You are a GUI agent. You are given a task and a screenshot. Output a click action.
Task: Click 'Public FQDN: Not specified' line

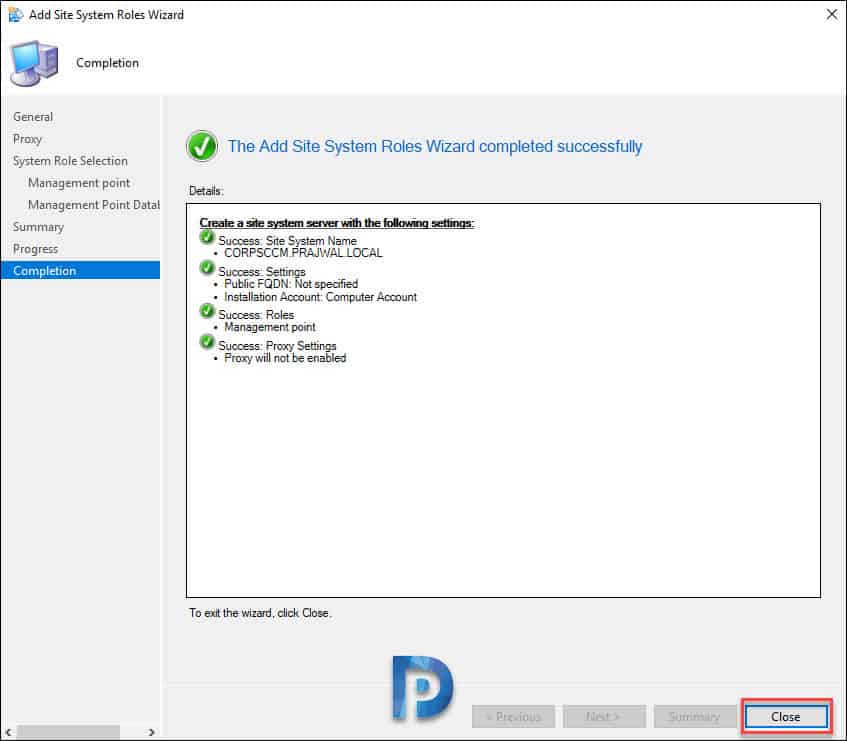[291, 284]
